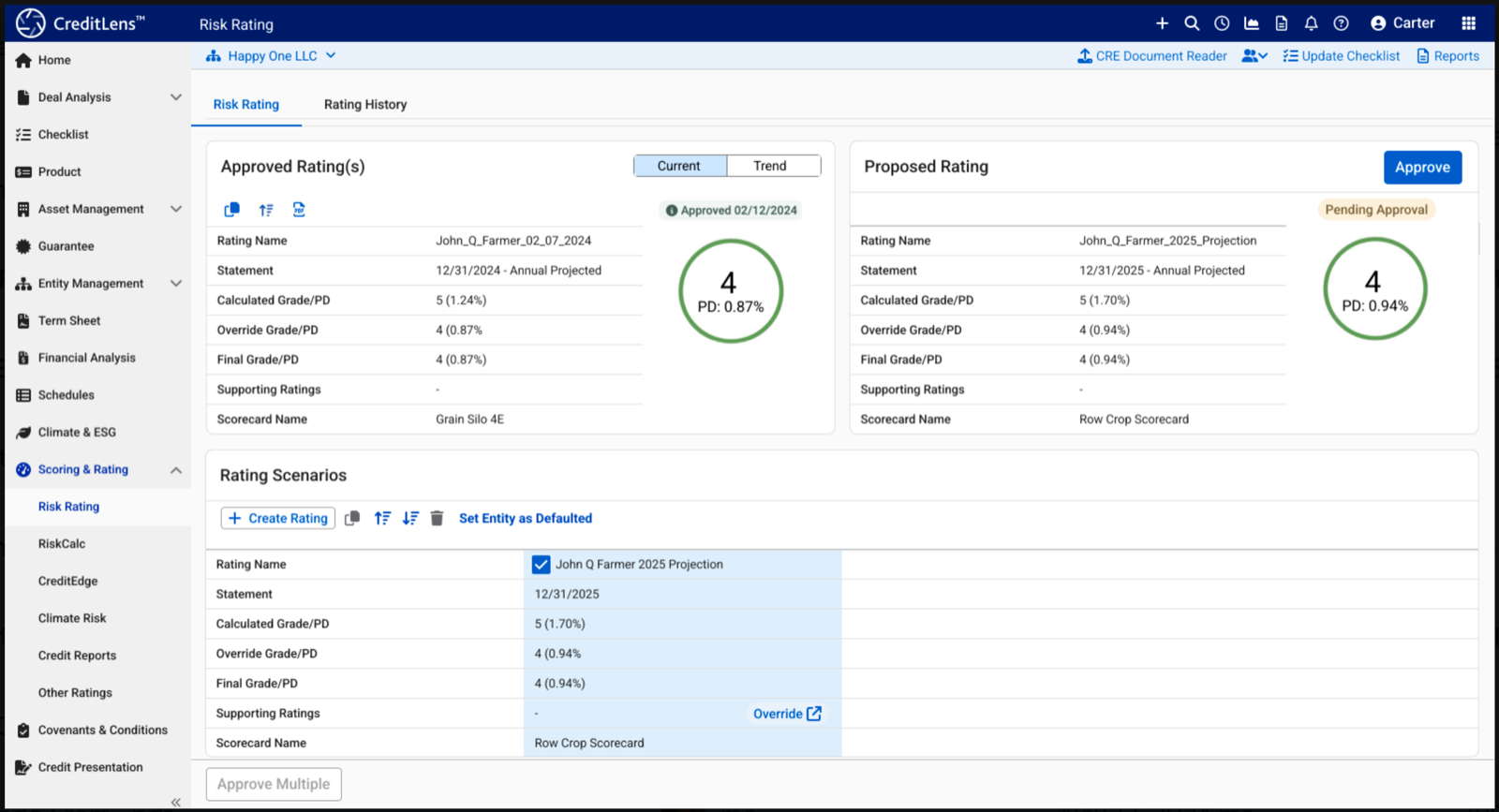Uncheck John Q Farmer 2025 Projection checkbox

(x=541, y=565)
